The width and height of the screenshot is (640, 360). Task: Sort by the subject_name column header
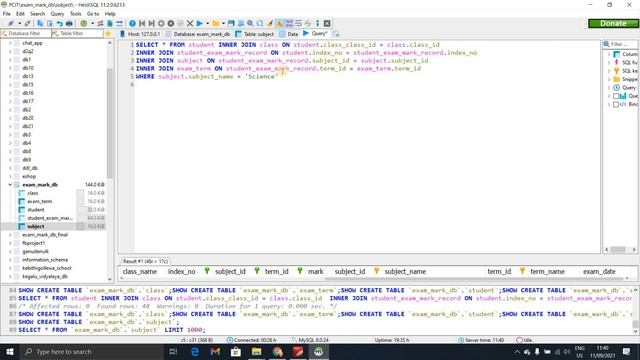click(x=405, y=271)
